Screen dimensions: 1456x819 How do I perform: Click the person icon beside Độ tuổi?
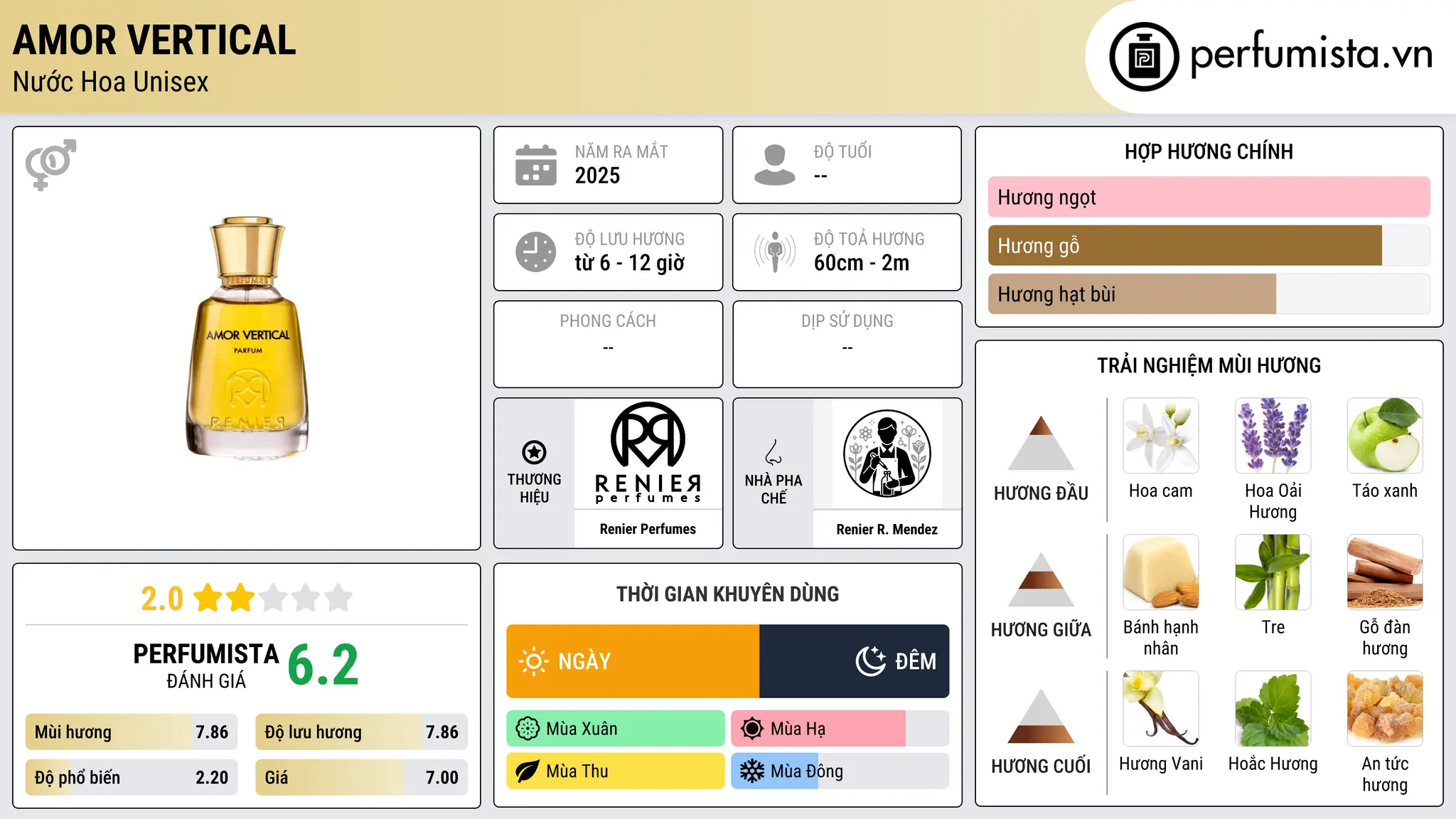tap(775, 165)
